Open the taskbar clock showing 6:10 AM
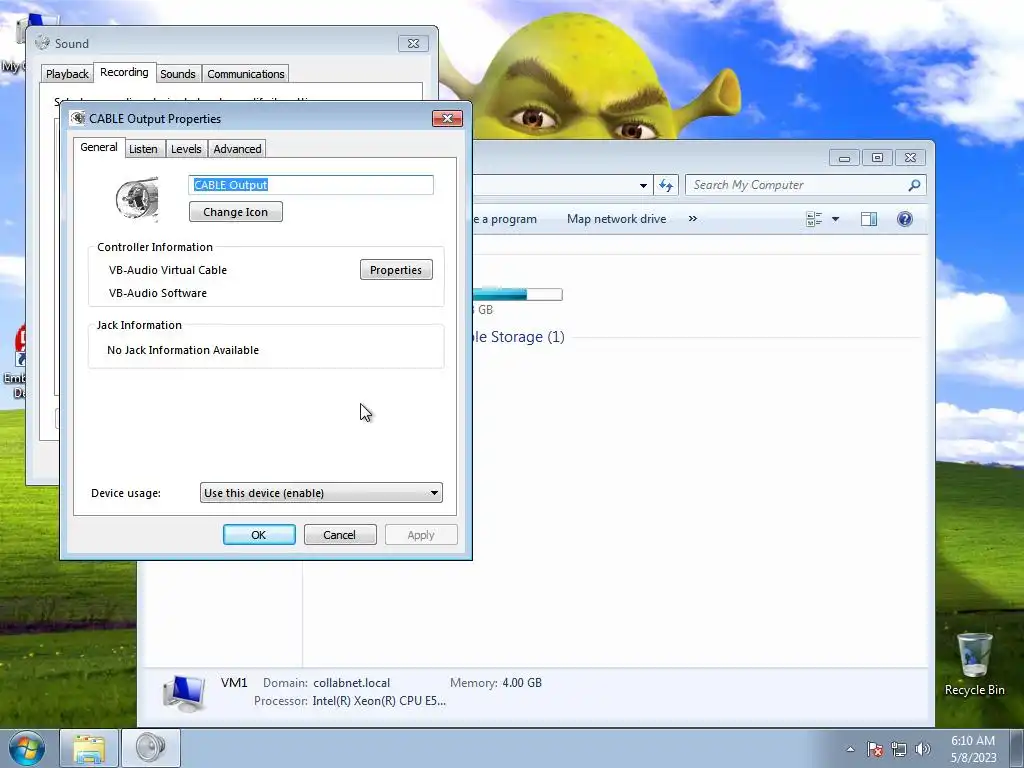Screen dimensions: 1024x768 [973, 749]
